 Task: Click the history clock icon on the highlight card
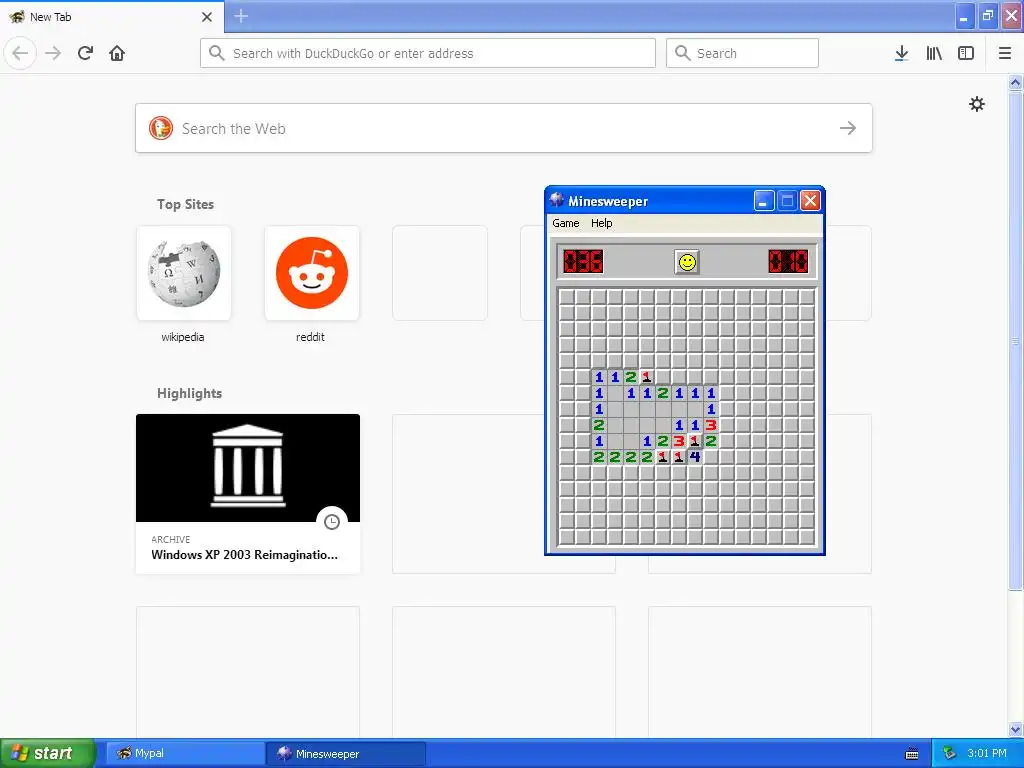coord(332,522)
